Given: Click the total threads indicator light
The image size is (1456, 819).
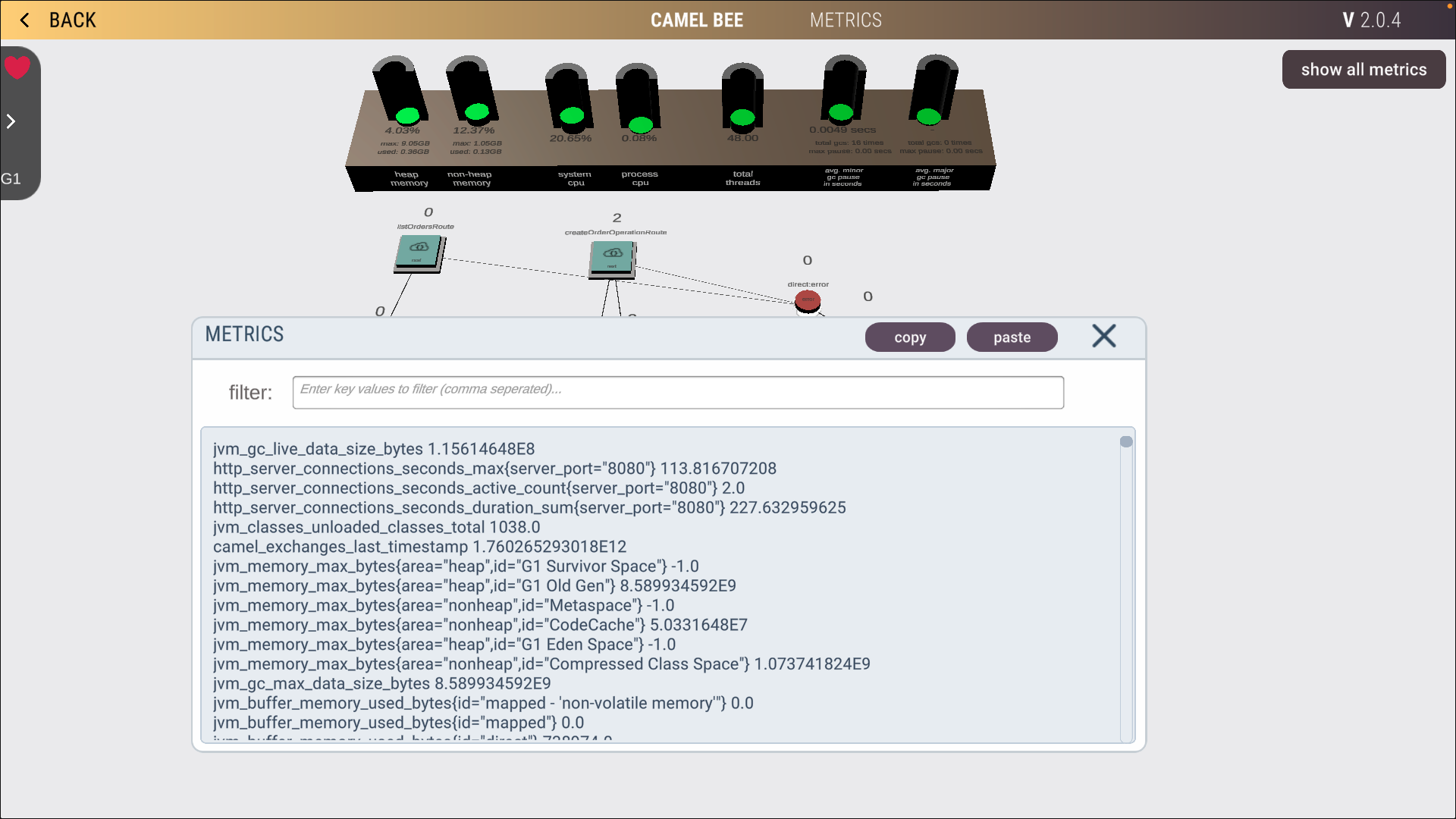Looking at the screenshot, I should pos(742,117).
